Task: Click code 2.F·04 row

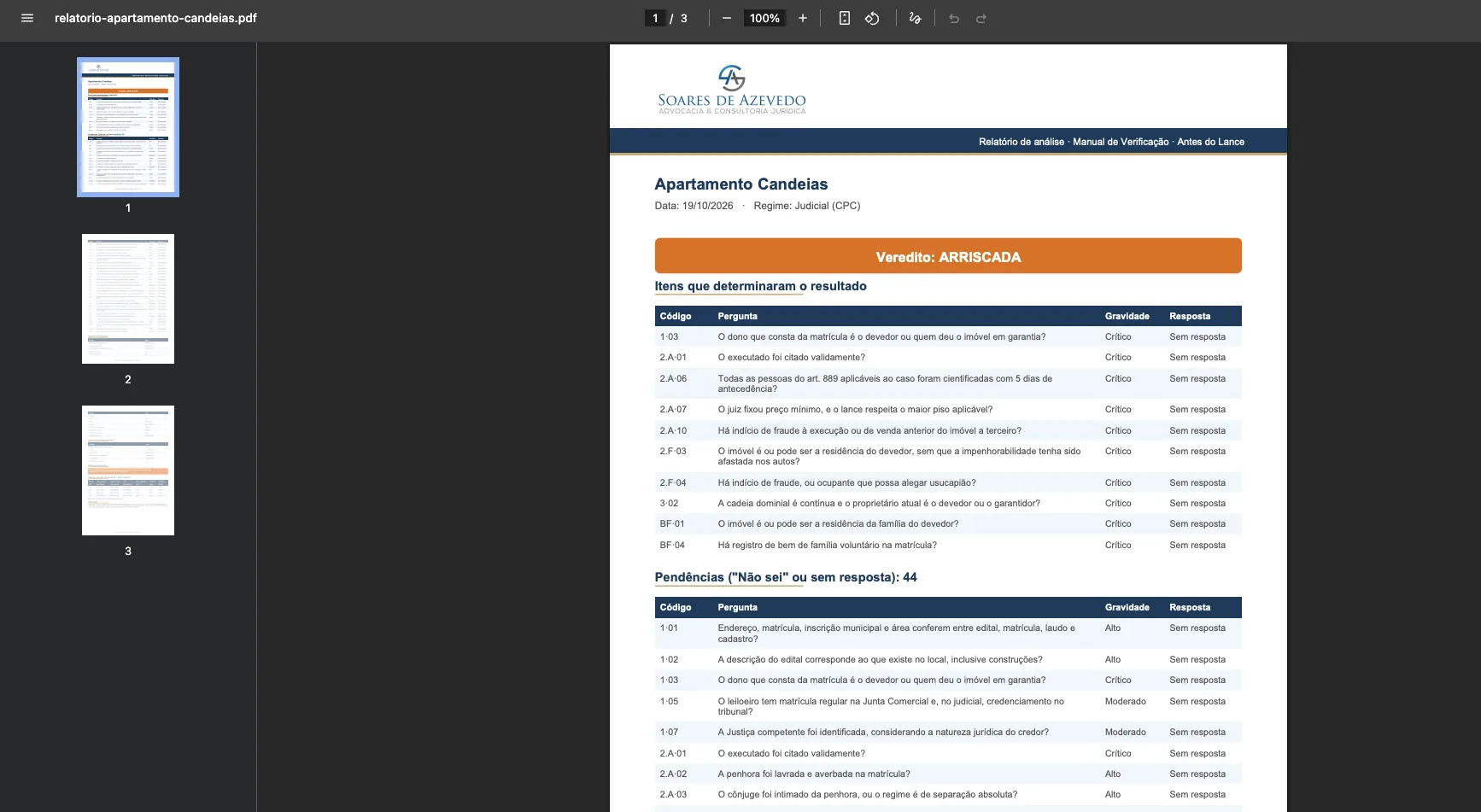Action: point(948,482)
